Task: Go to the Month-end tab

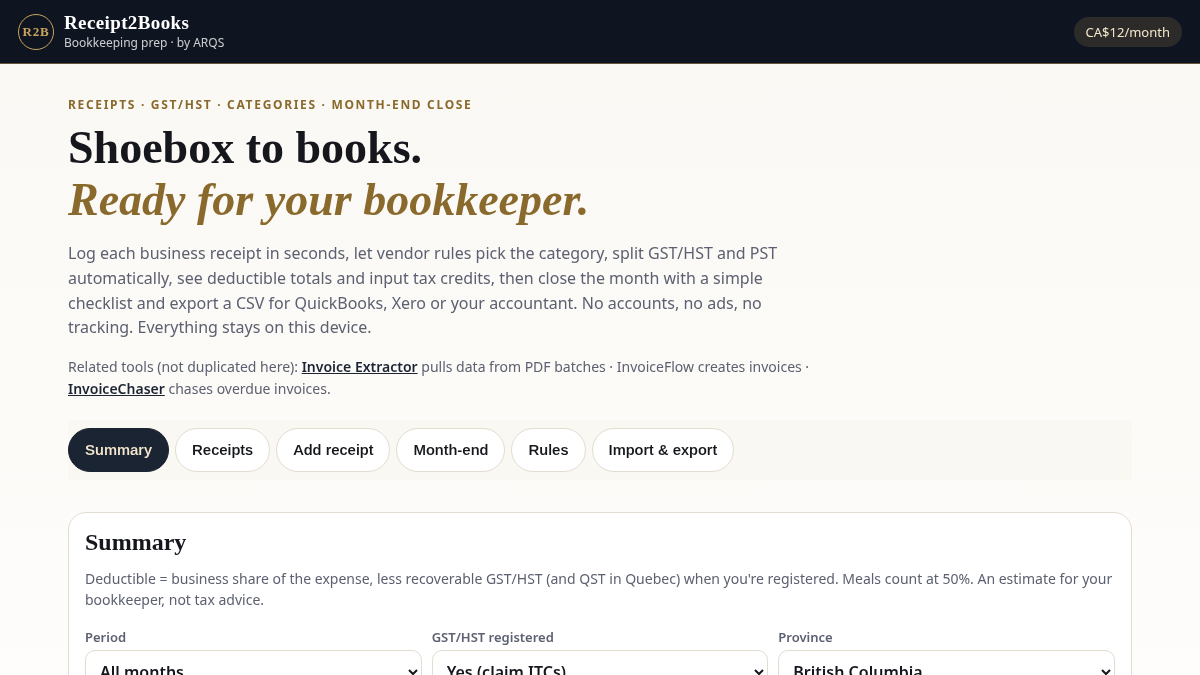Action: [450, 450]
